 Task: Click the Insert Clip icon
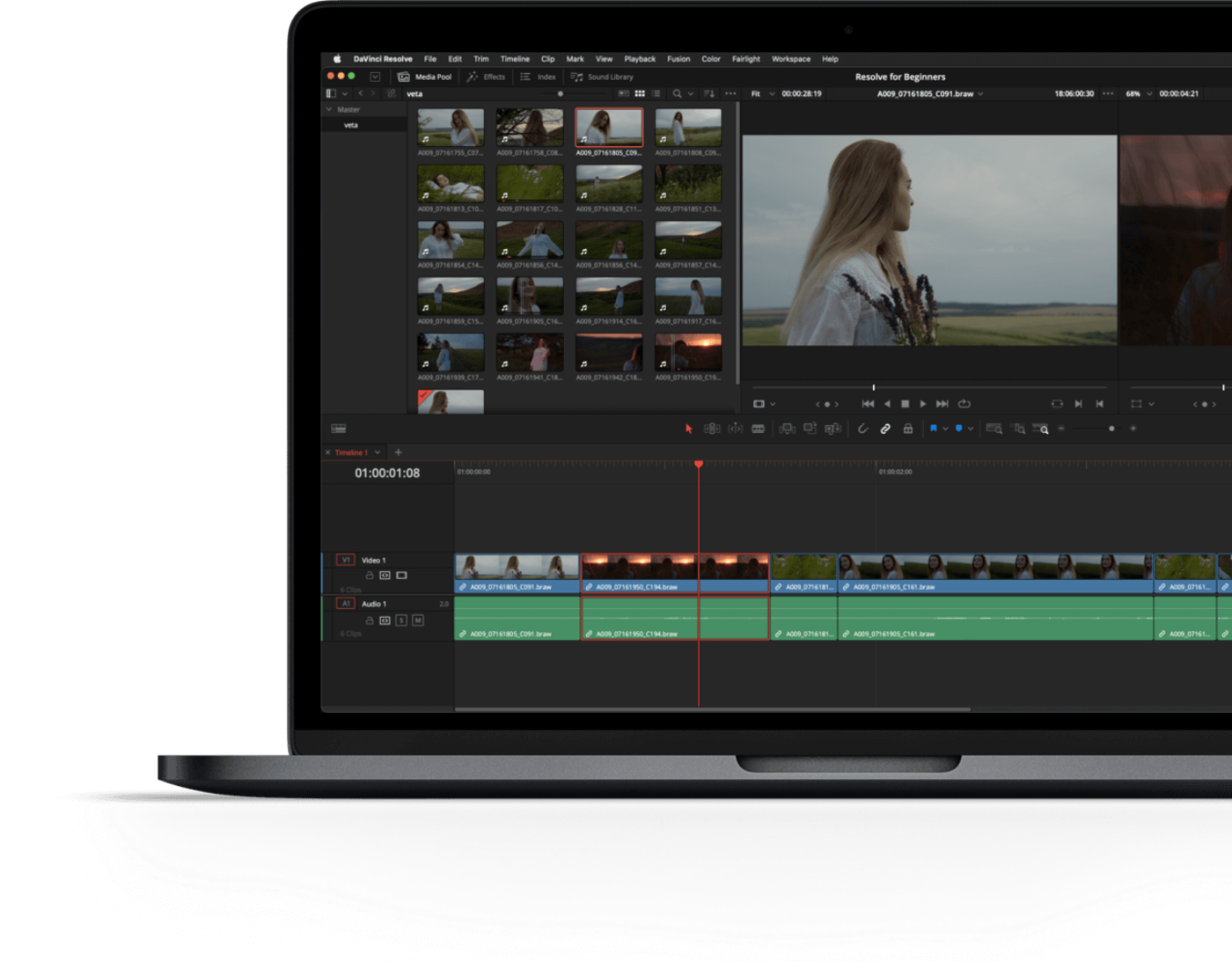click(788, 429)
